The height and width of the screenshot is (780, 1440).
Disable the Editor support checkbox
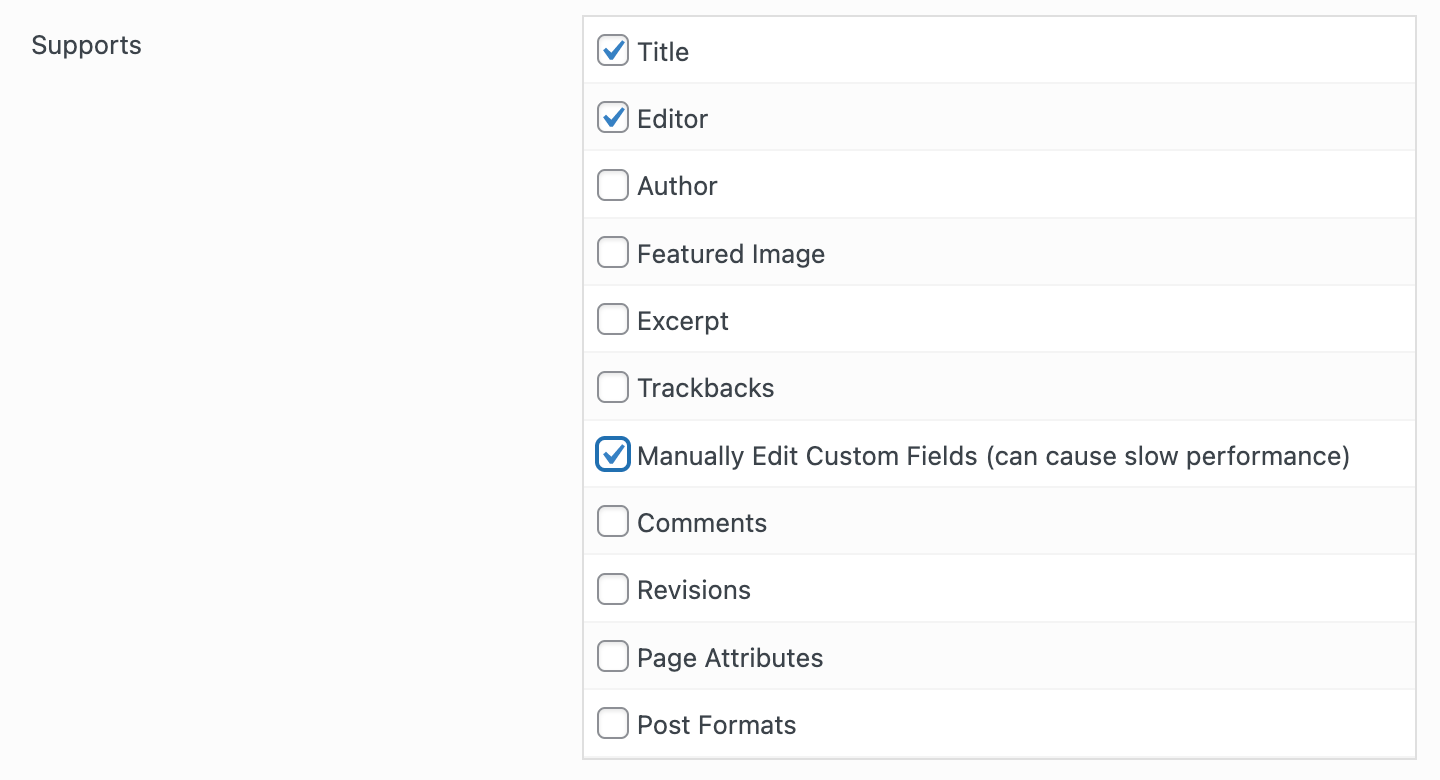tap(613, 118)
